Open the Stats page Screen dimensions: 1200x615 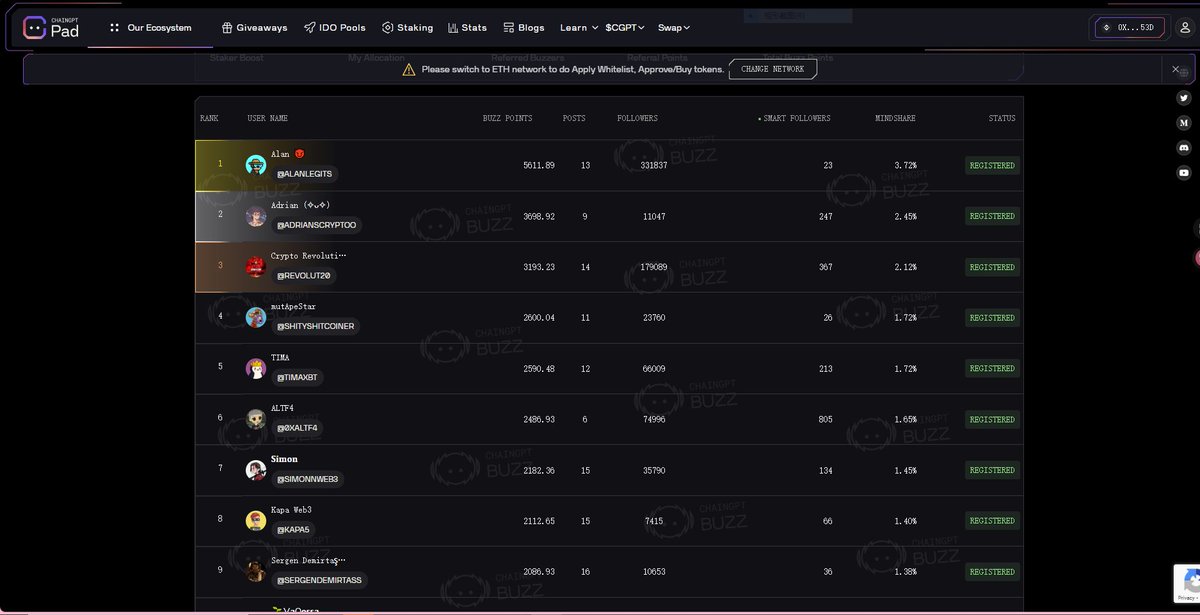pos(467,27)
